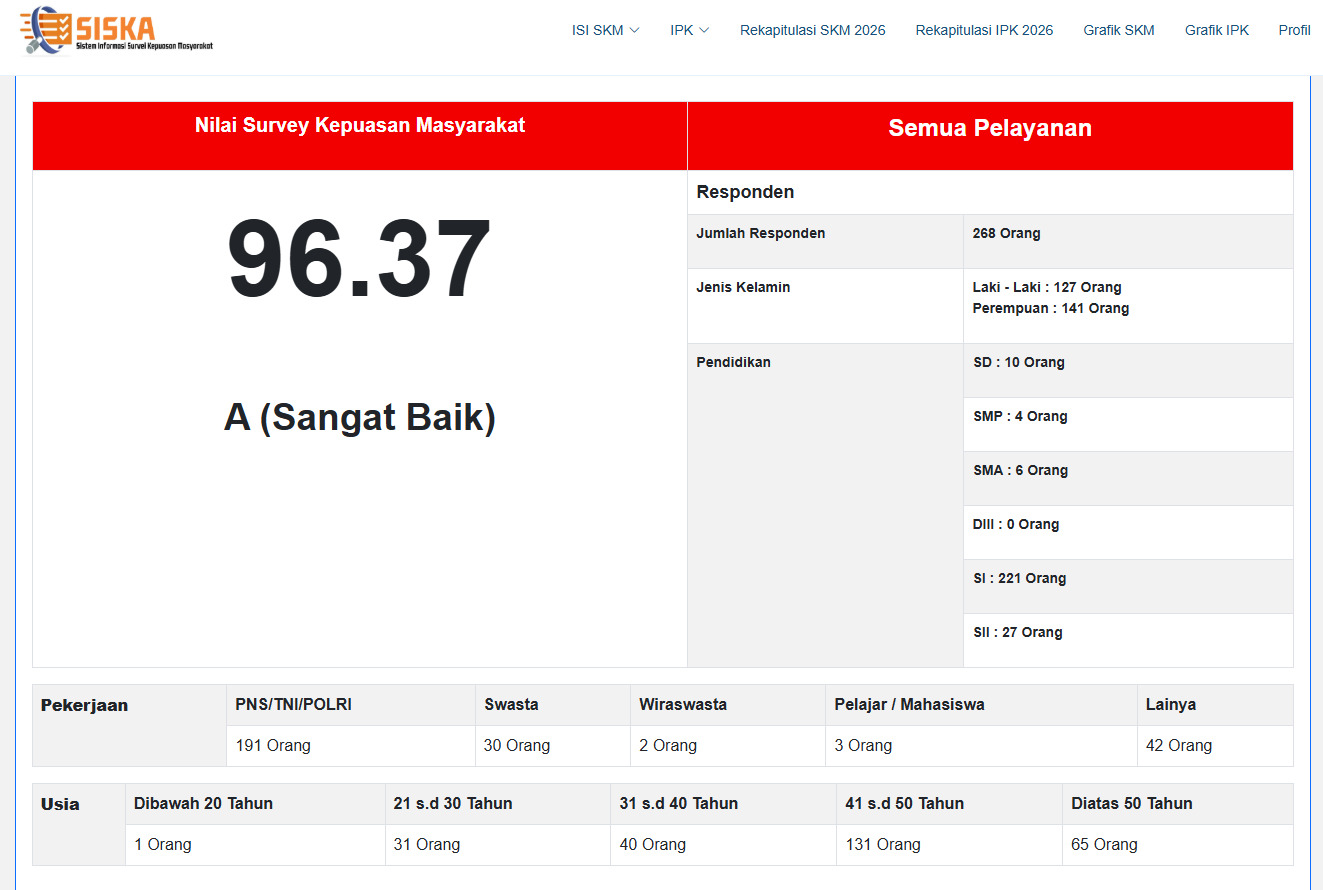Select SI : 221 Orang row
The width and height of the screenshot is (1323, 890).
click(x=1128, y=587)
